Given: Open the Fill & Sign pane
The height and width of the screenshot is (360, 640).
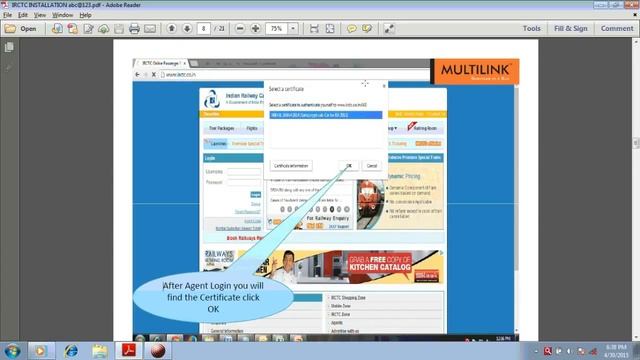Looking at the screenshot, I should click(571, 29).
